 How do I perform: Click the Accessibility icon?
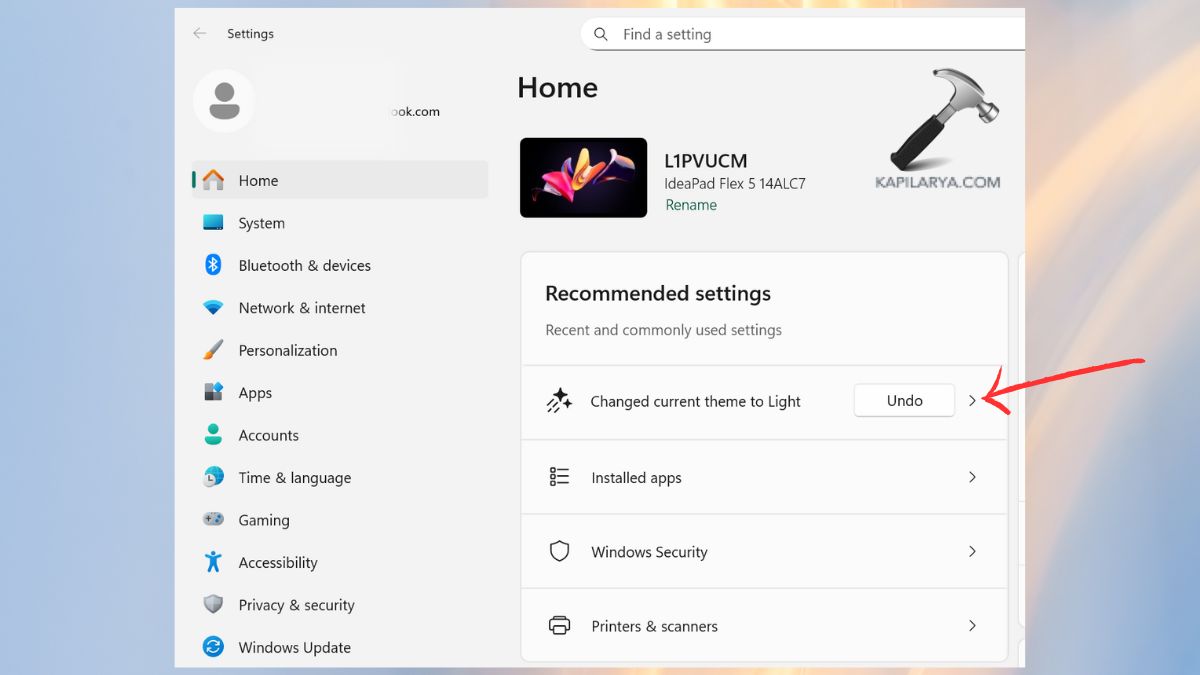point(213,562)
